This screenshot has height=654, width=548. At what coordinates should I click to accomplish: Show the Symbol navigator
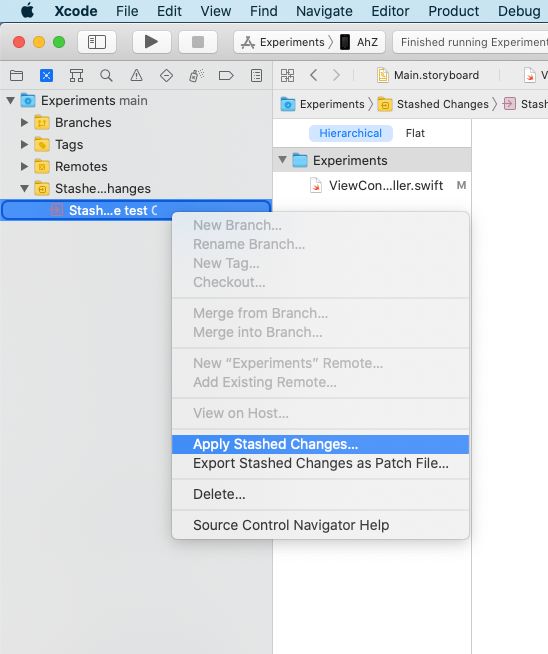[x=76, y=75]
